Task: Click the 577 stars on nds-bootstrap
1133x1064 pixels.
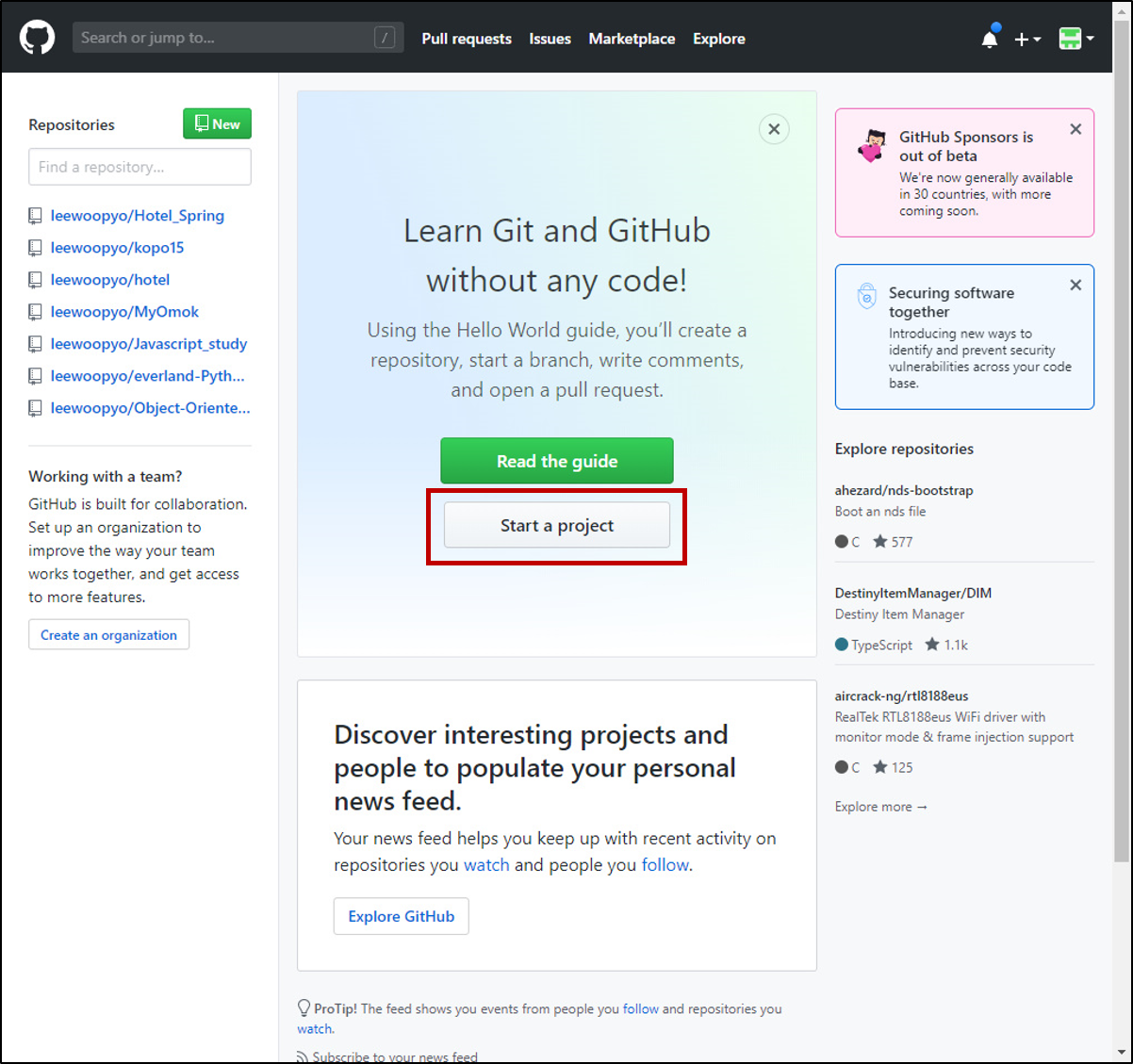Action: click(x=893, y=542)
